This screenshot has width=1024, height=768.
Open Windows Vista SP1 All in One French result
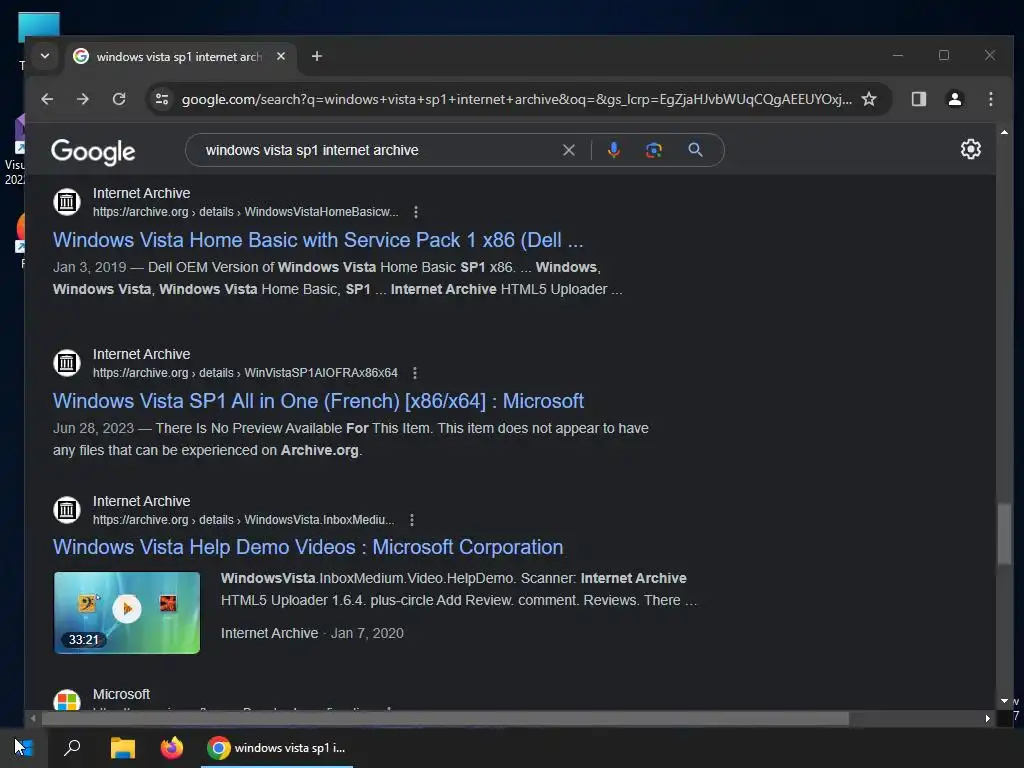[318, 401]
